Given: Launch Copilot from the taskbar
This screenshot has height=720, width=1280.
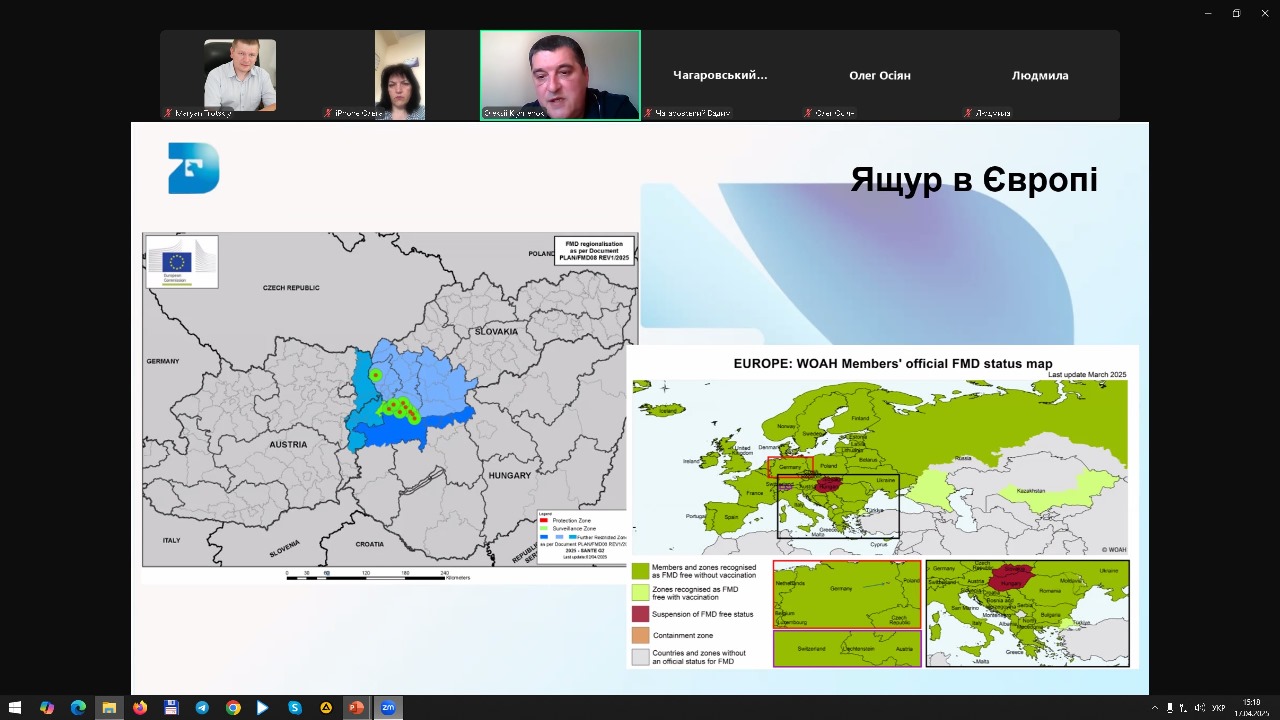Looking at the screenshot, I should click(47, 707).
